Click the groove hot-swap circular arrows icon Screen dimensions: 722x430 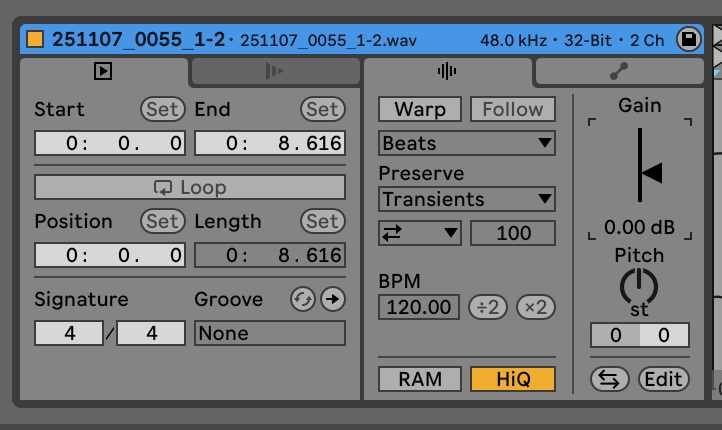[x=302, y=299]
